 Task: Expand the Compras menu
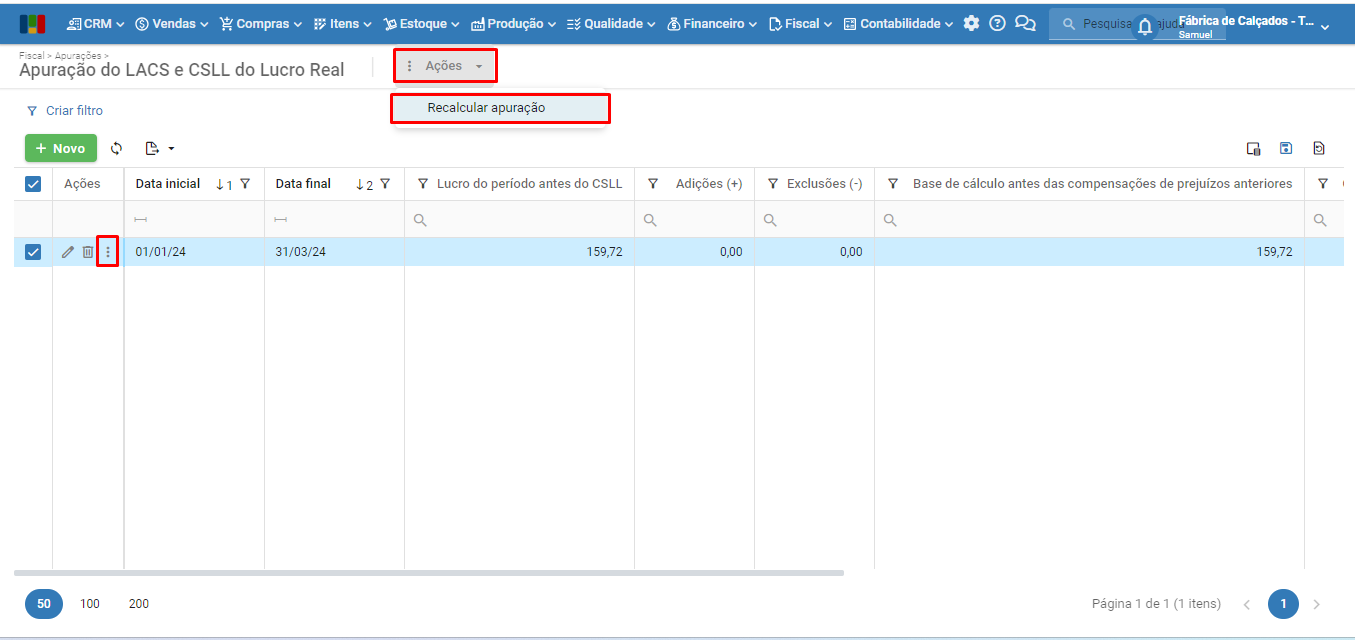[x=261, y=23]
